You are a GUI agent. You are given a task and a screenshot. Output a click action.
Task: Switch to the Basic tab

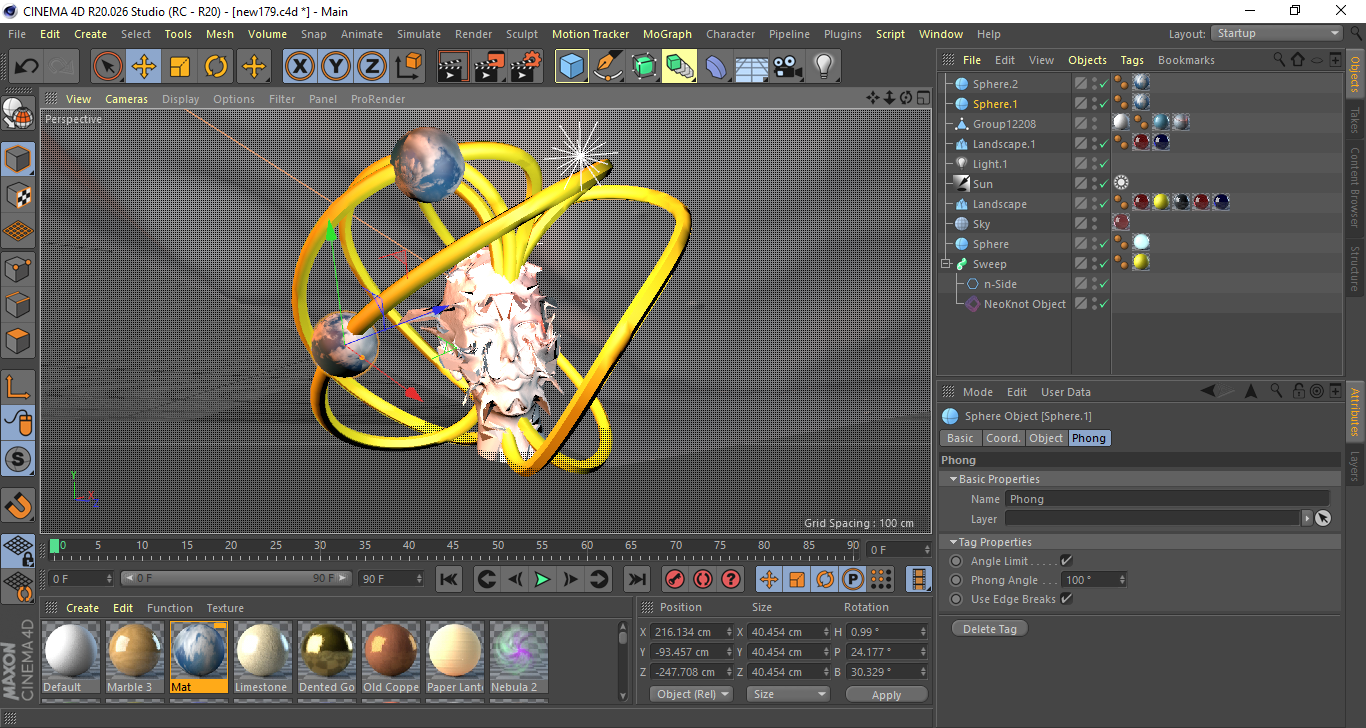click(960, 438)
